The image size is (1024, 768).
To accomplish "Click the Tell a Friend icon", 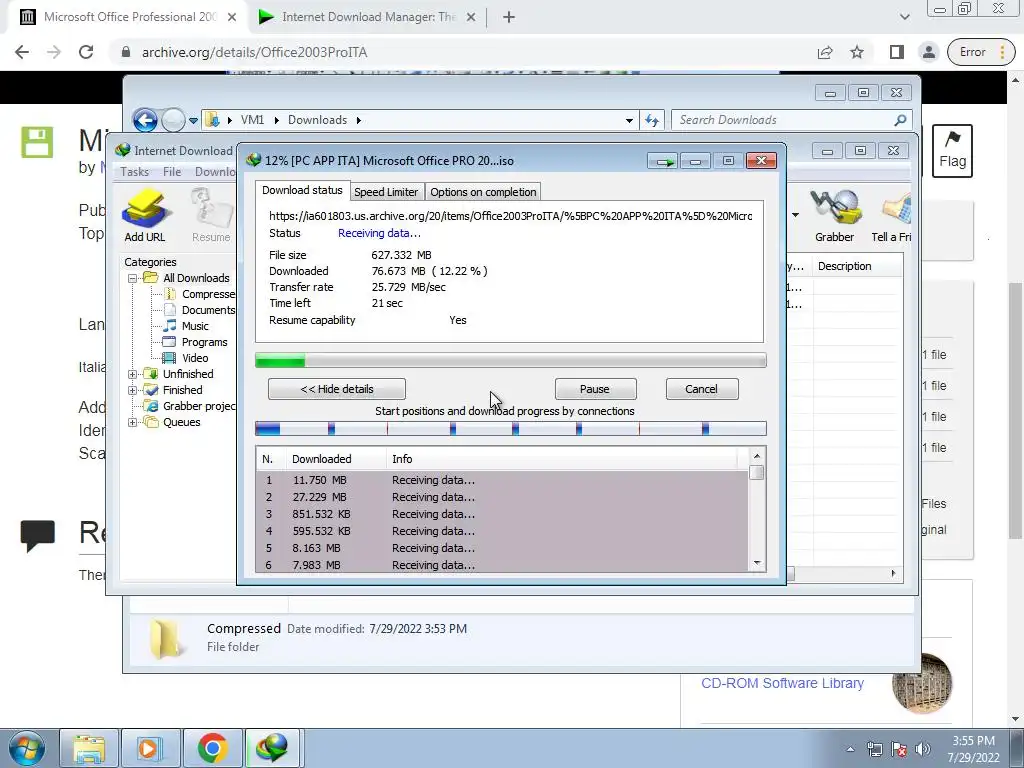I will [893, 216].
